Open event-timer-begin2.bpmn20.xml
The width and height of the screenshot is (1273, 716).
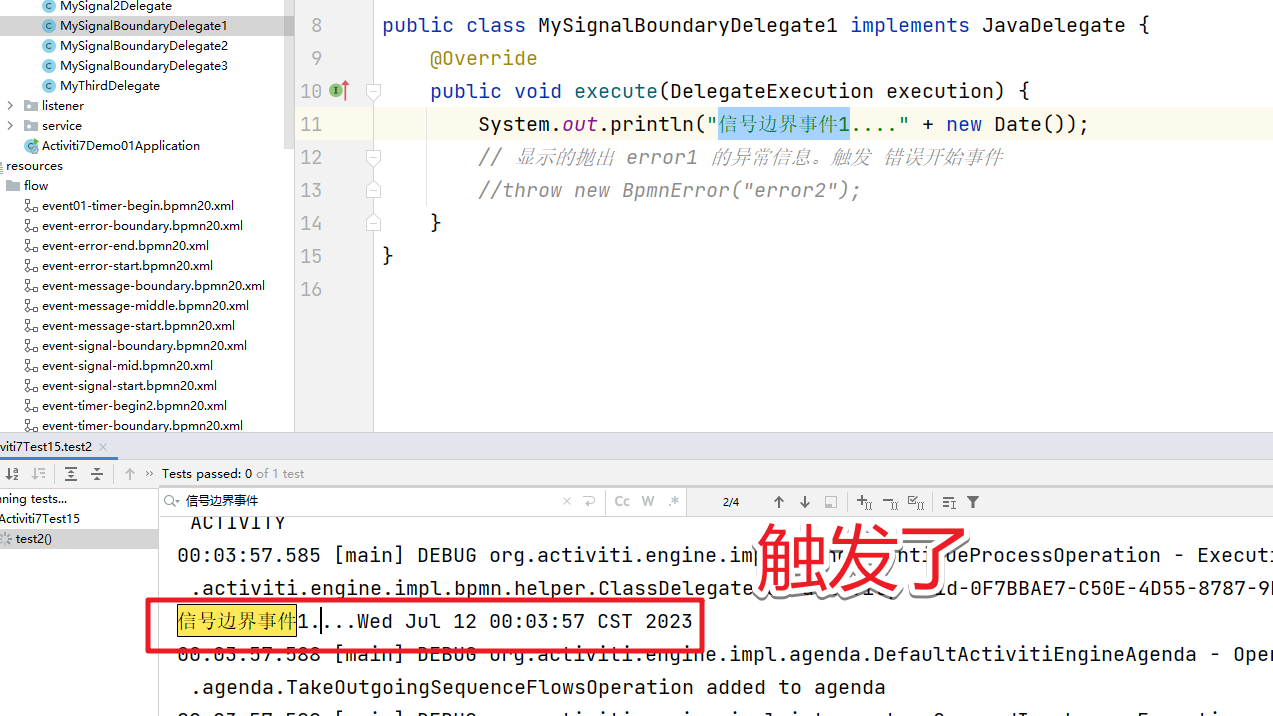click(134, 406)
